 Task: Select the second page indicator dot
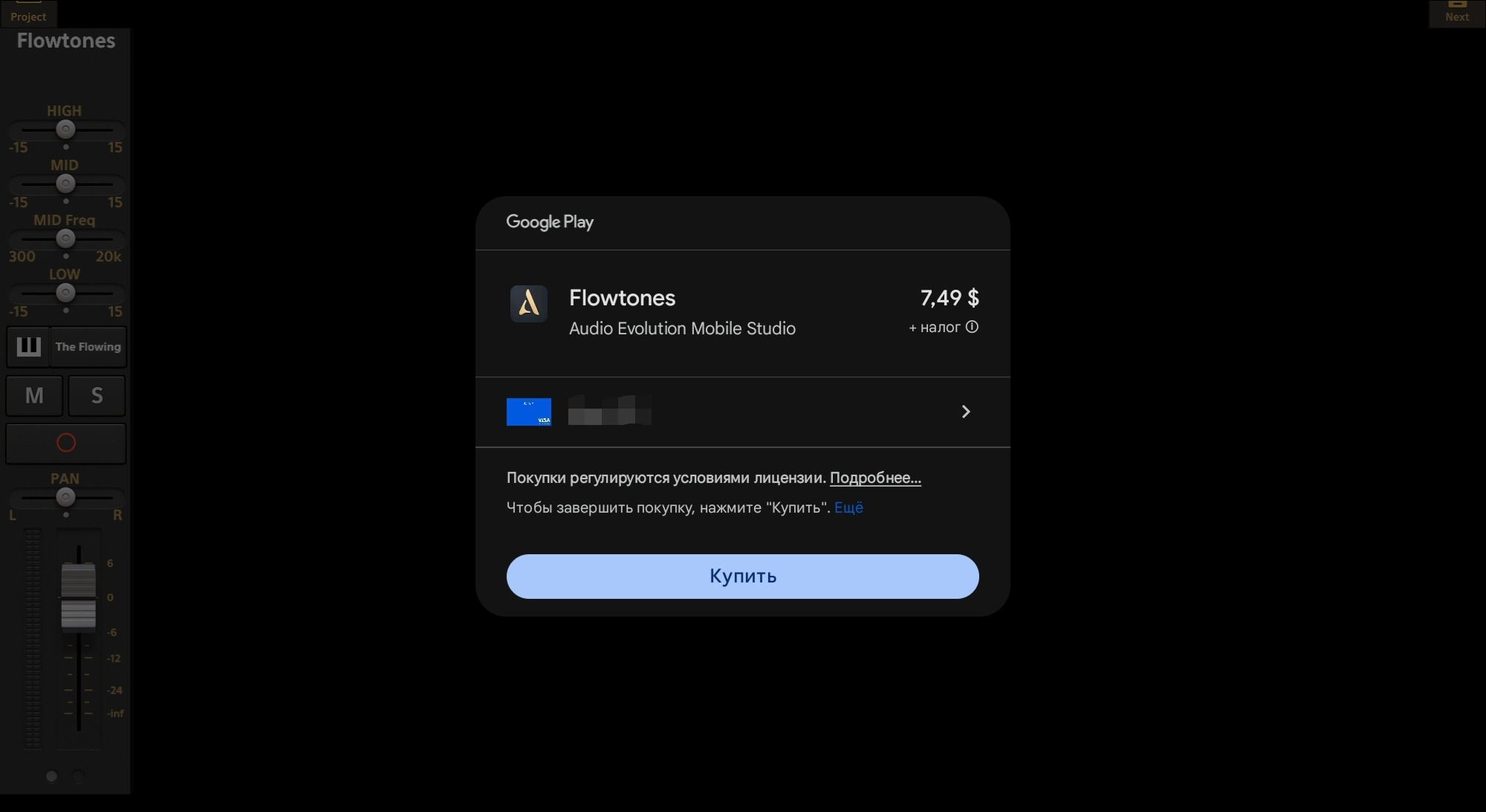tap(78, 776)
